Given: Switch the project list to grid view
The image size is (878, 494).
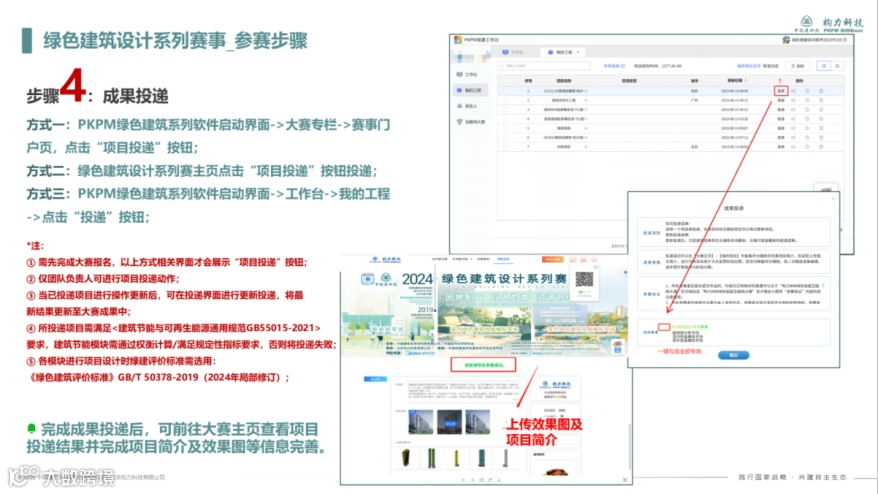Looking at the screenshot, I should [838, 66].
